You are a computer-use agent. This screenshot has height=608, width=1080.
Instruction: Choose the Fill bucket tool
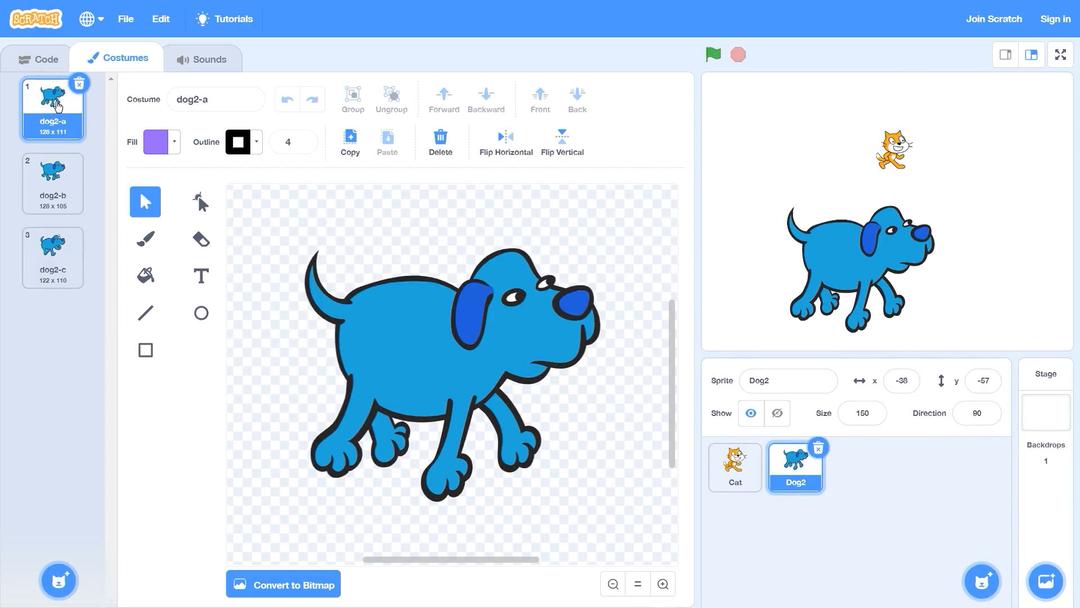point(145,276)
